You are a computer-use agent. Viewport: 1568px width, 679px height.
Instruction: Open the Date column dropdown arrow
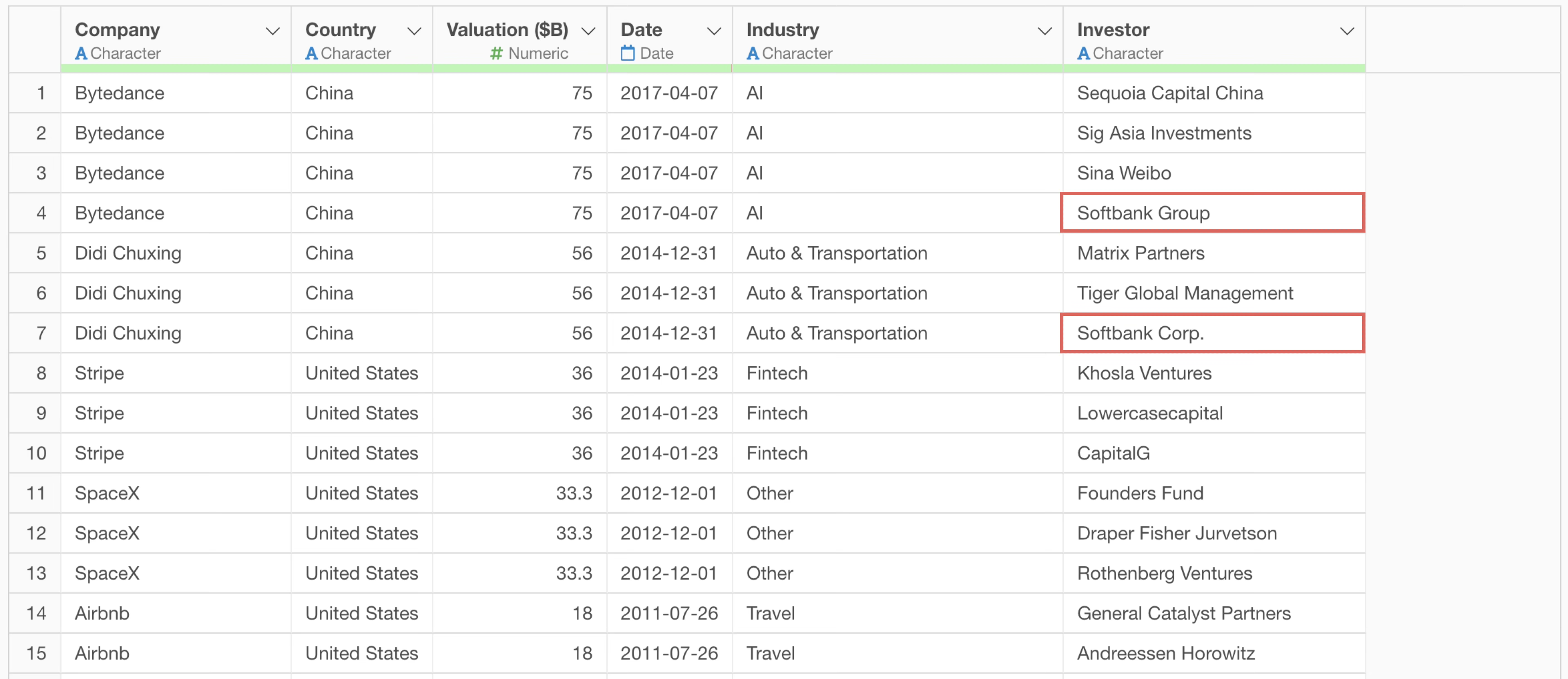pyautogui.click(x=714, y=31)
